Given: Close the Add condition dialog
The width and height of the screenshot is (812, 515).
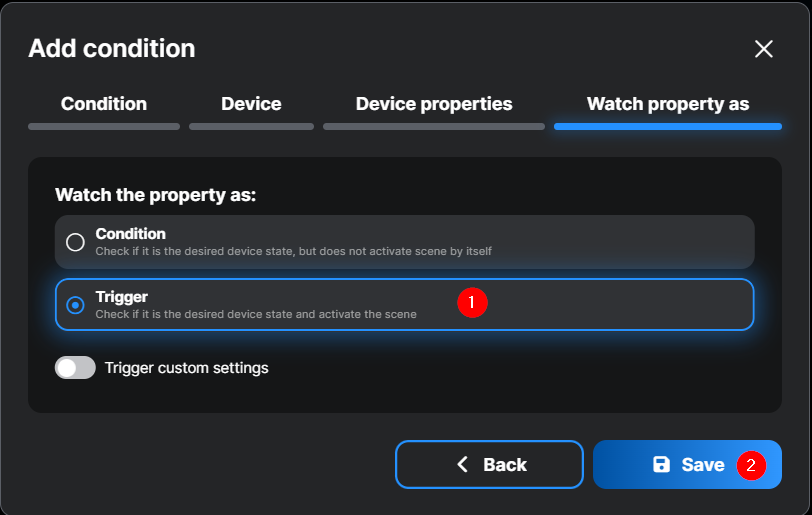Looking at the screenshot, I should click(x=764, y=49).
